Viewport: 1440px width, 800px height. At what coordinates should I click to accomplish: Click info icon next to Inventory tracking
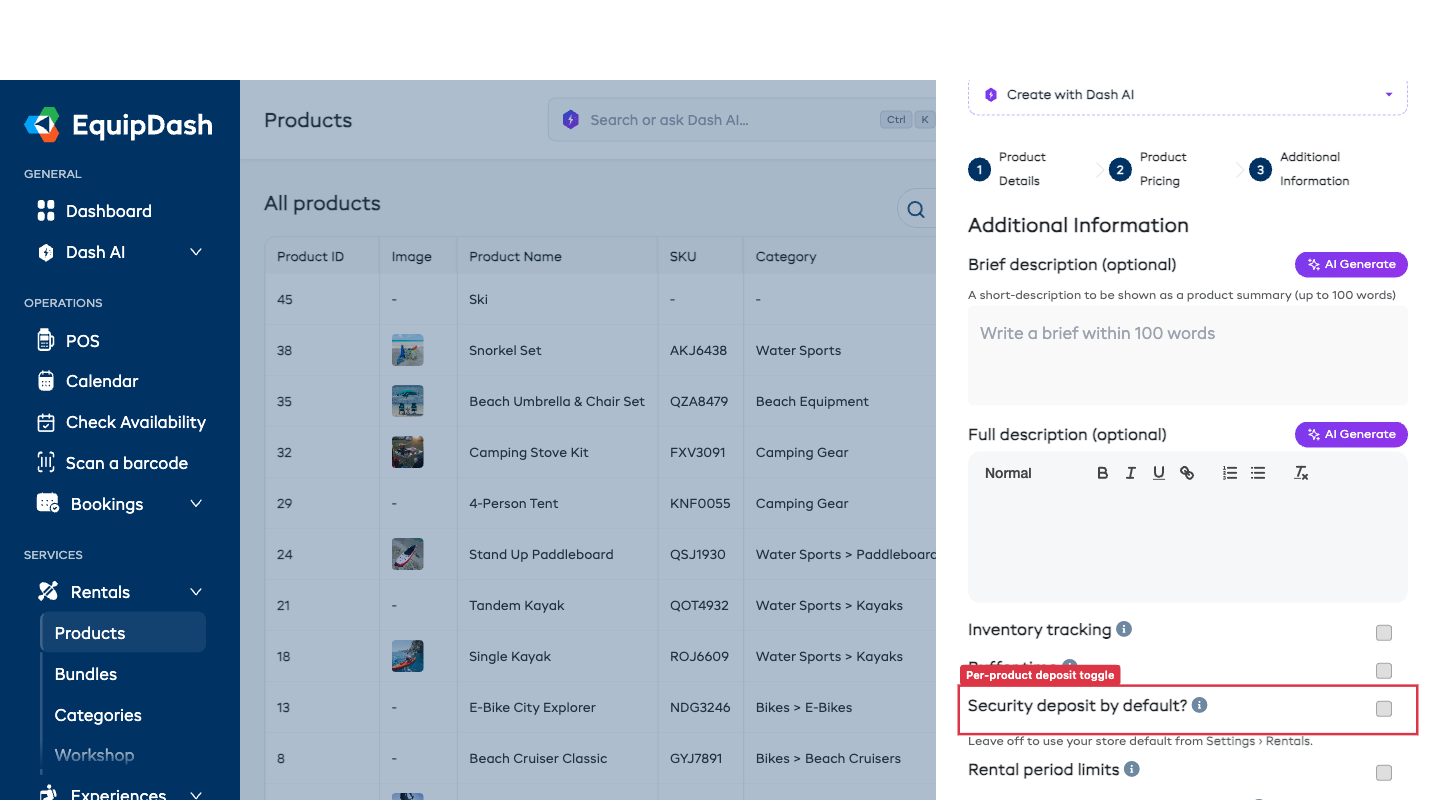(1124, 629)
